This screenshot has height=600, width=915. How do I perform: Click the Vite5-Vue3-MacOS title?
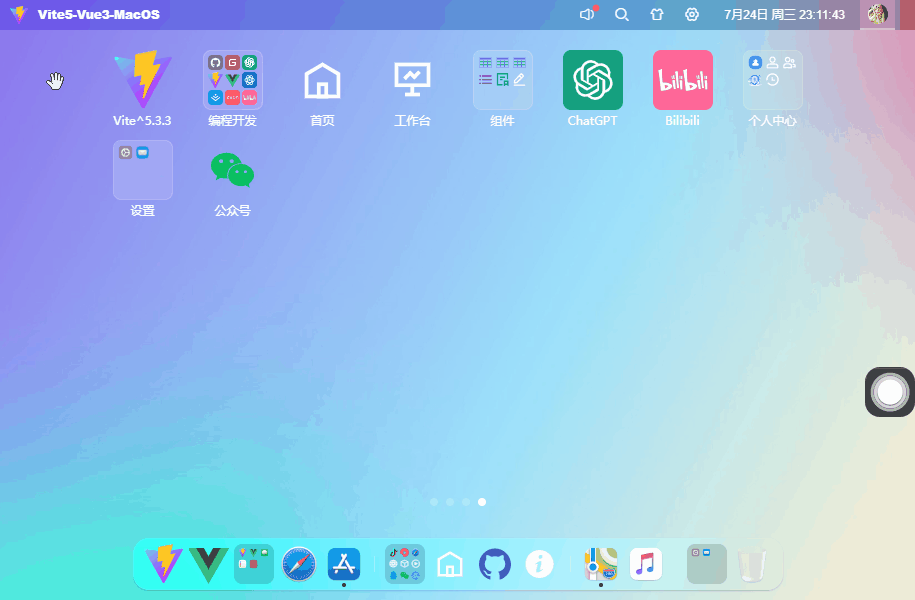coord(99,15)
